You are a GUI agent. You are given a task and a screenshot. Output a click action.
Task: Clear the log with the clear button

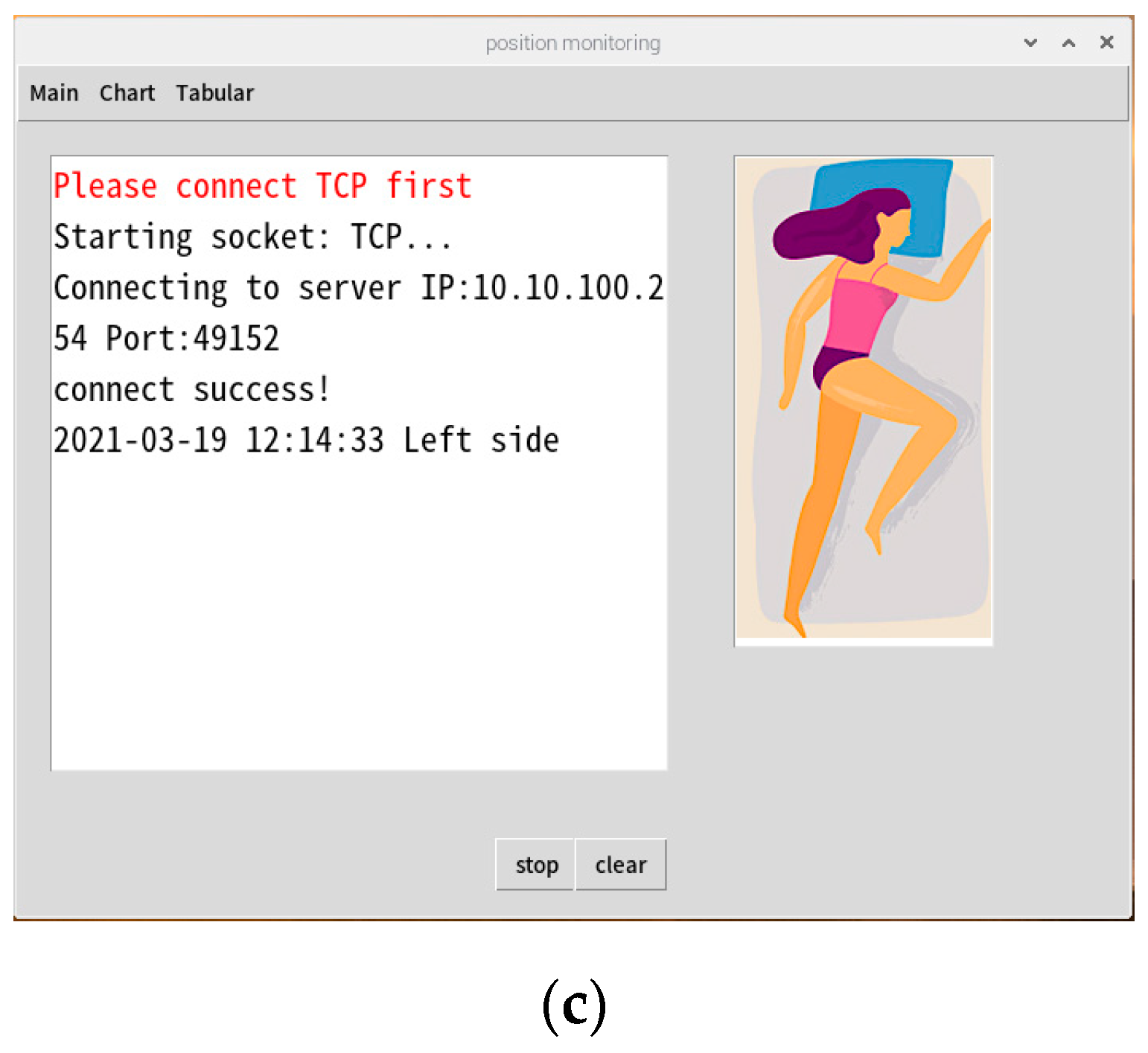tap(620, 865)
